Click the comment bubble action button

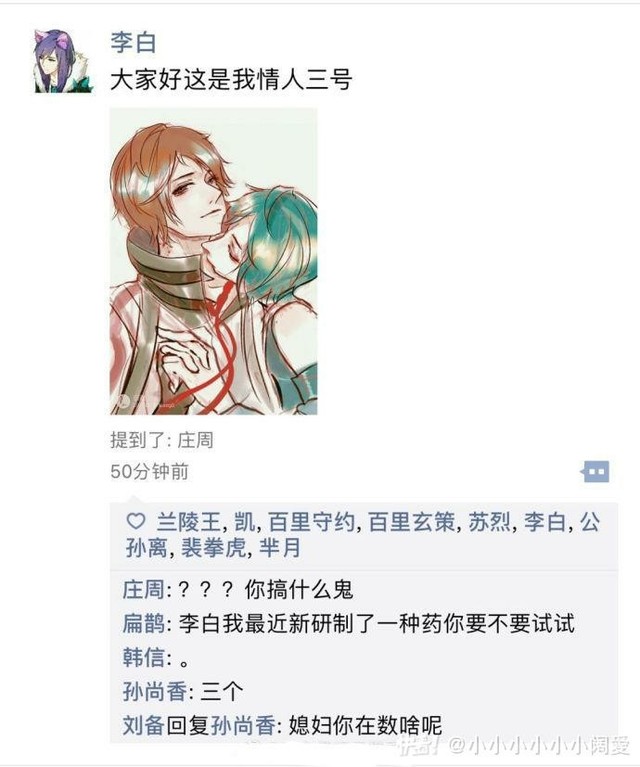[595, 472]
